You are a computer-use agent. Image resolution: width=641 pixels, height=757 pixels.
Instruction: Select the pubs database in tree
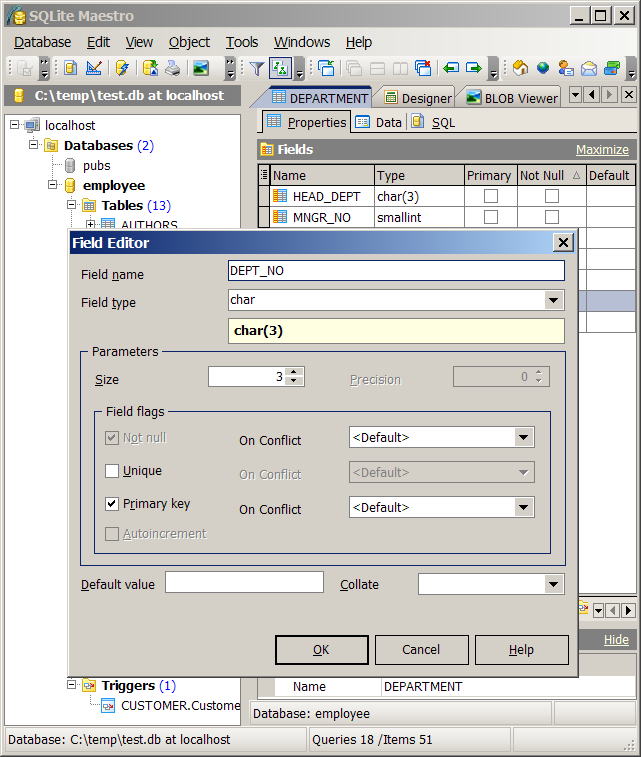(x=97, y=166)
